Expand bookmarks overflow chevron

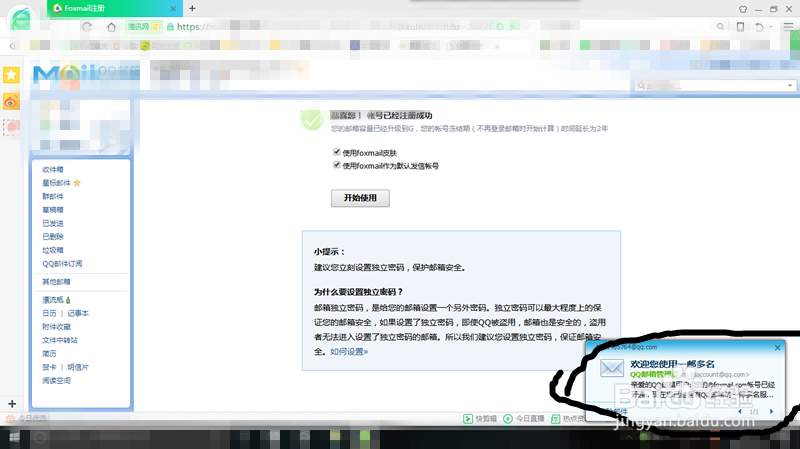coord(497,46)
